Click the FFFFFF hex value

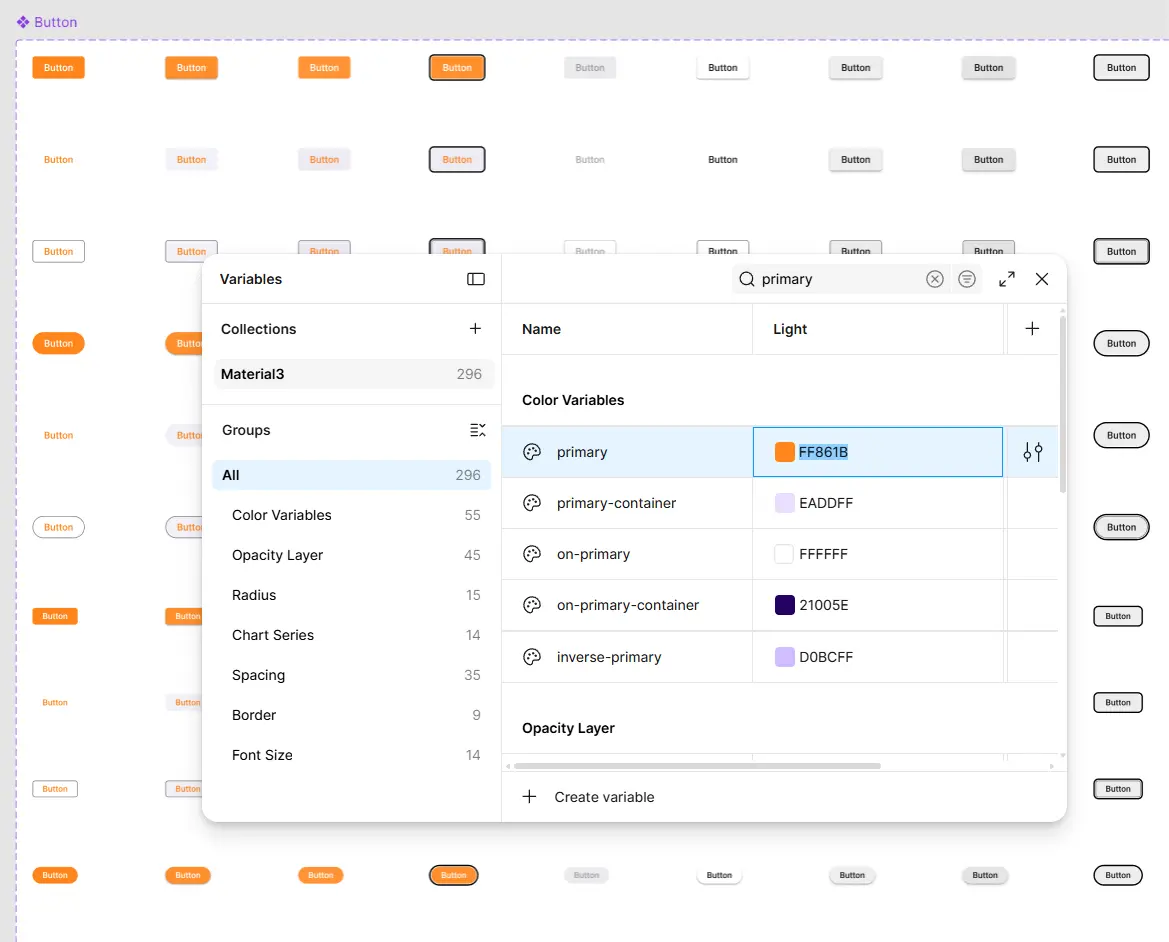[x=823, y=554]
